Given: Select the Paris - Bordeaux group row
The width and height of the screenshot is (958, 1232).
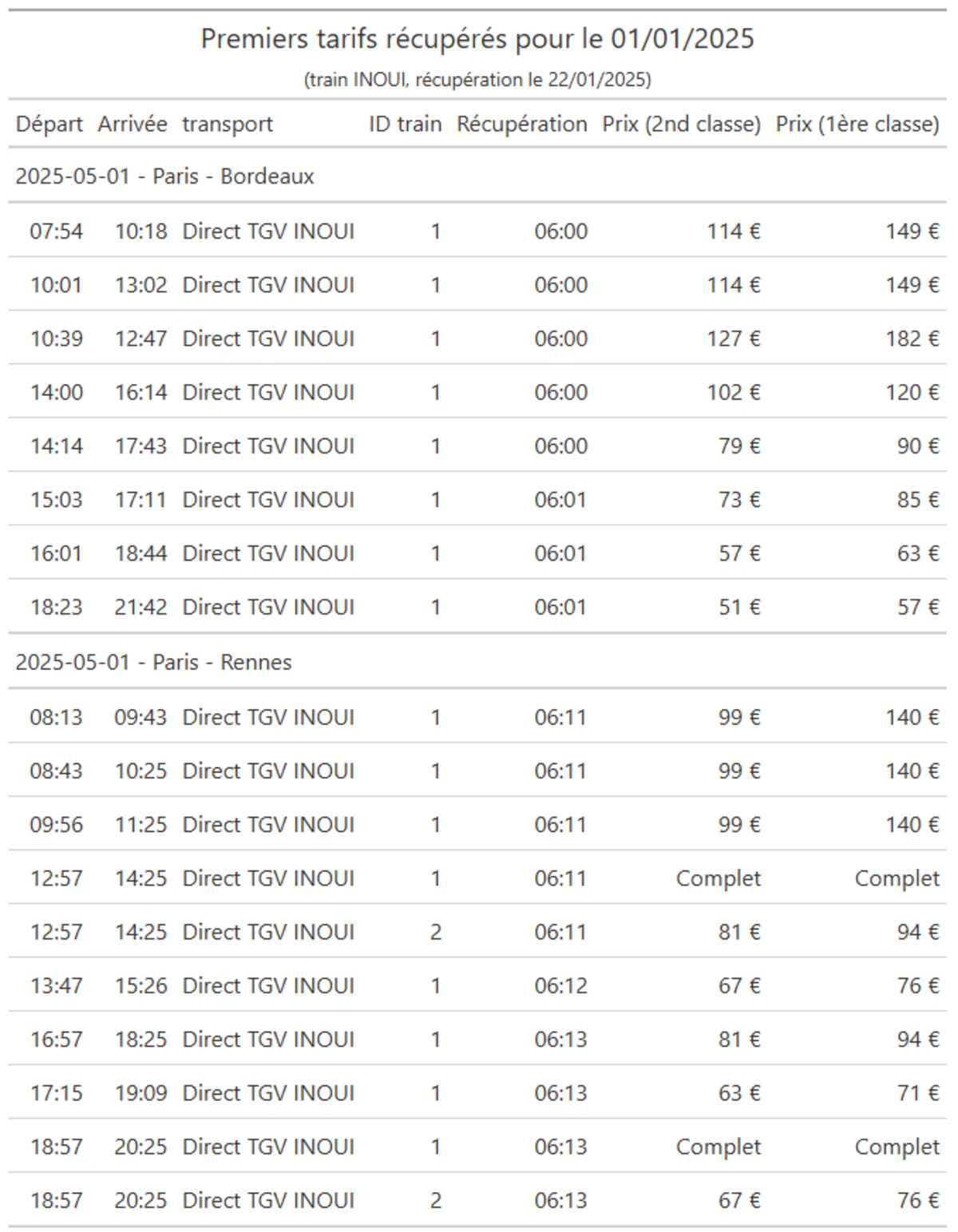Looking at the screenshot, I should [477, 176].
